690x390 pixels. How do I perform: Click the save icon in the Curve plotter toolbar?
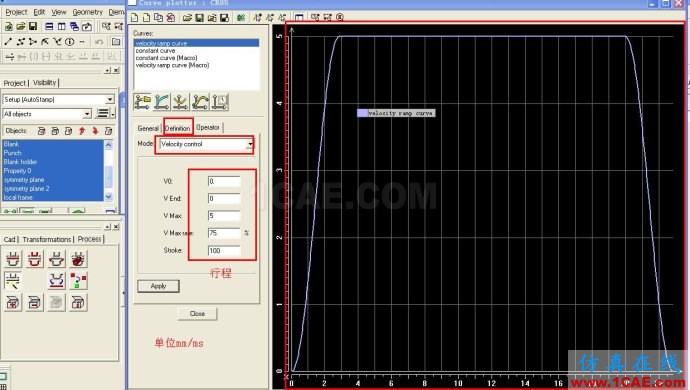199,18
